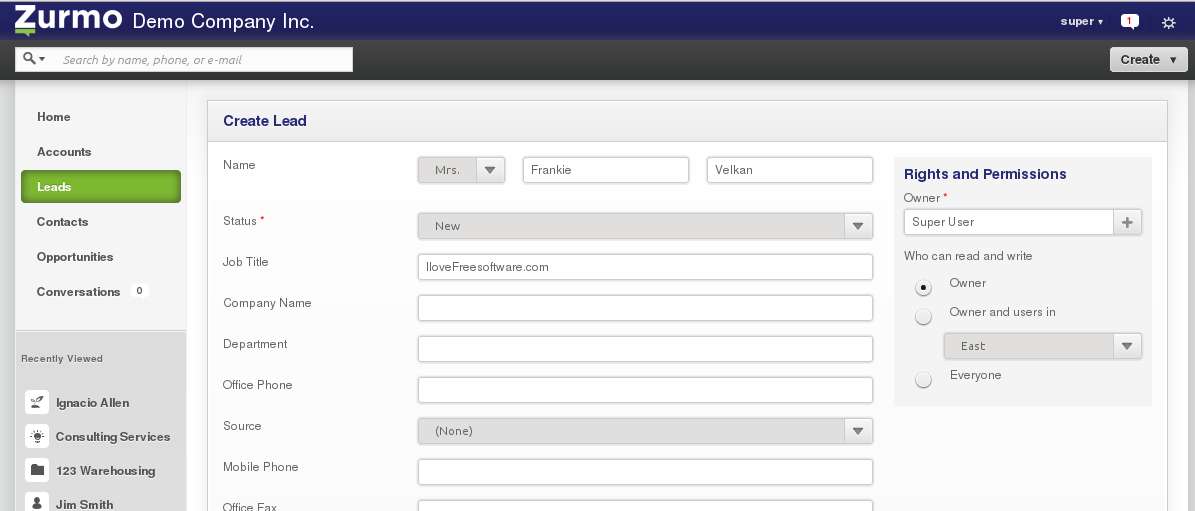Click the Conversations count badge 0
The width and height of the screenshot is (1195, 511).
(x=139, y=291)
